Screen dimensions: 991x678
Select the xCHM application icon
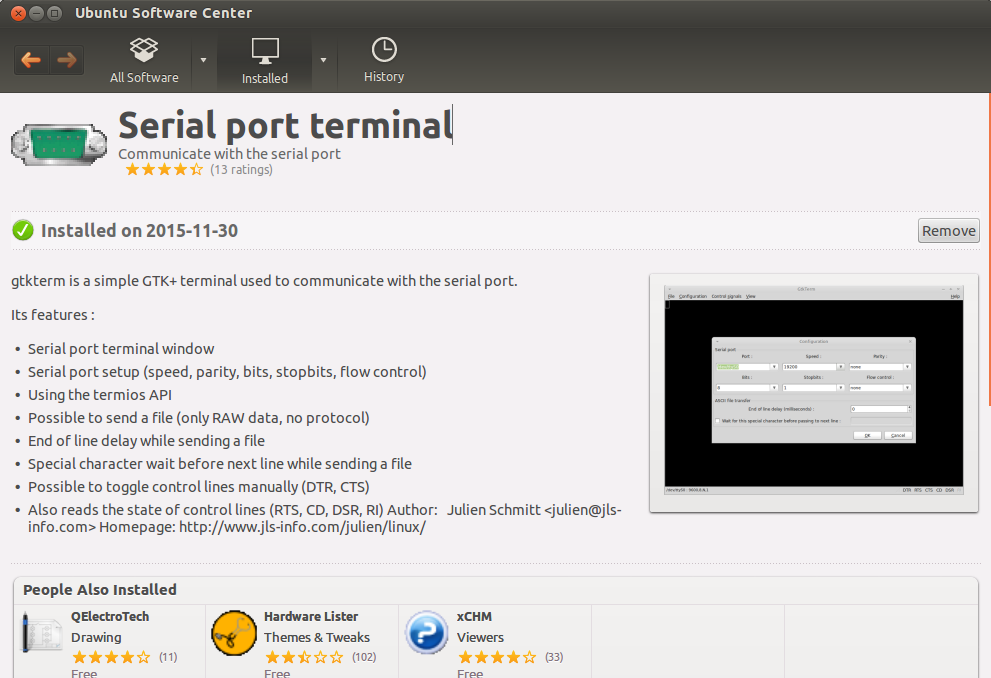[426, 632]
